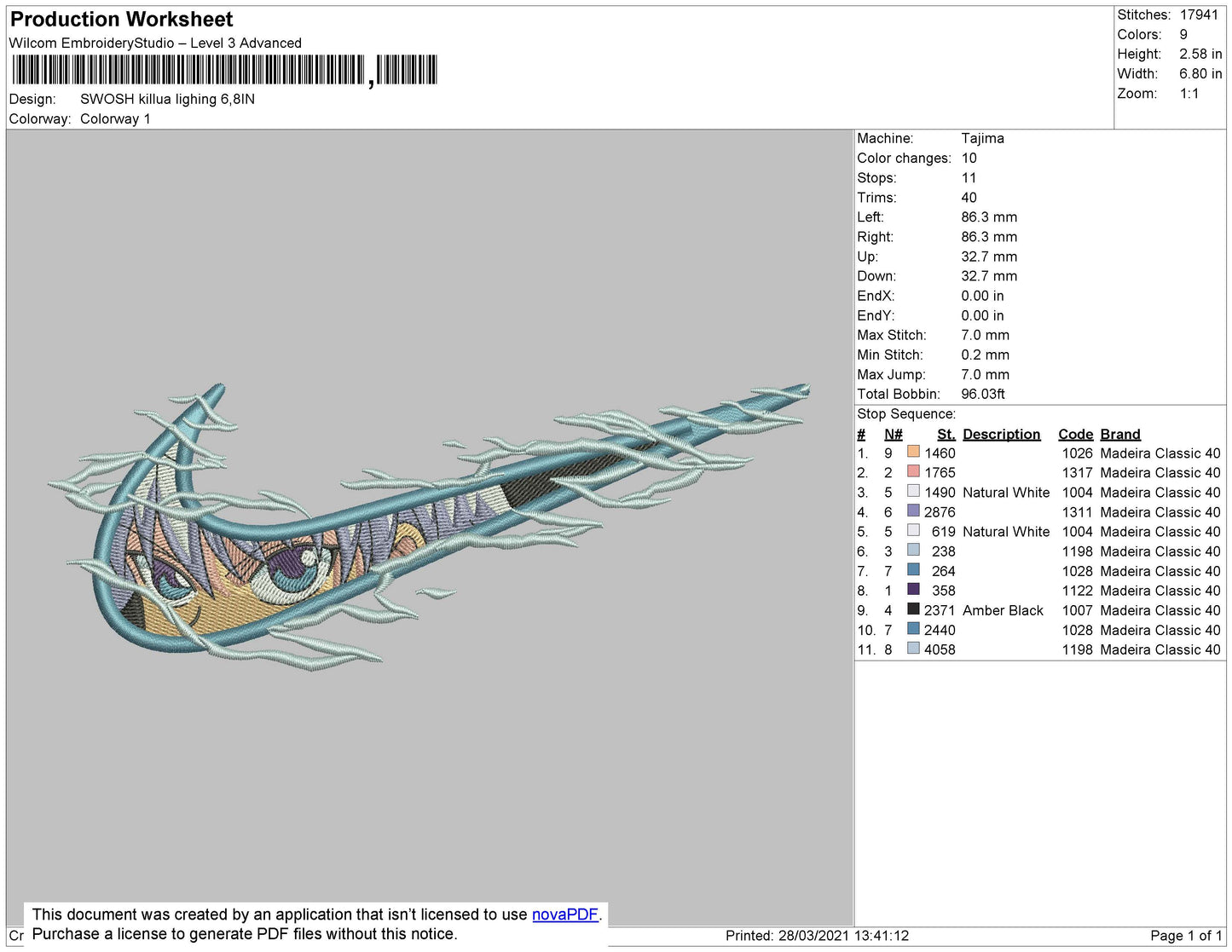Click the Page 1 of 1 footer text
1232x952 pixels.
(x=1186, y=935)
